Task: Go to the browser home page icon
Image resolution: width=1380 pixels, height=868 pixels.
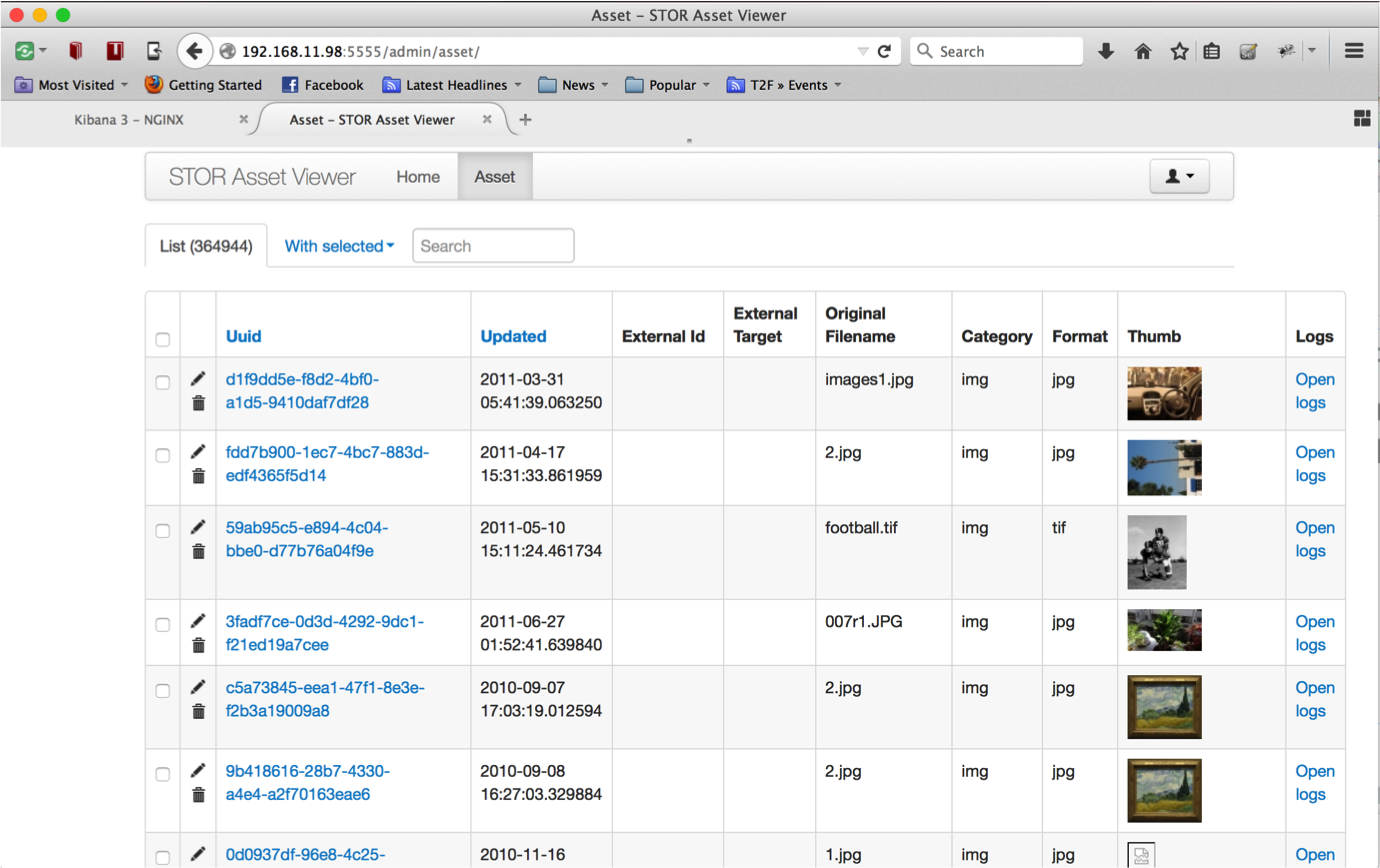Action: 1143,51
